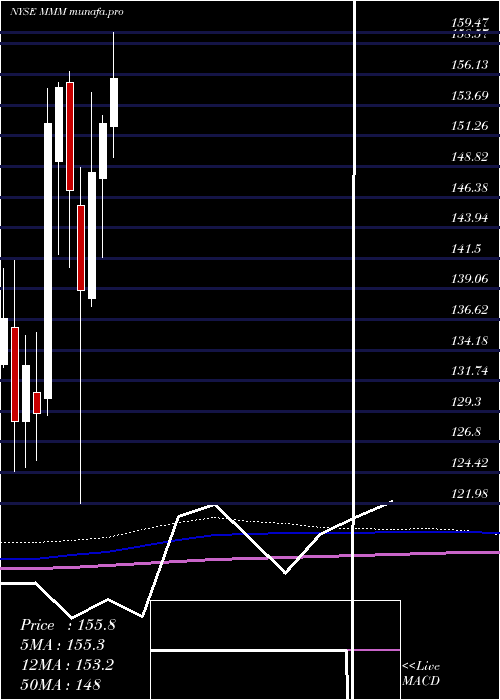Click the NYSE MMM munafa.pro title text
The width and height of the screenshot is (500, 700).
coord(67,12)
